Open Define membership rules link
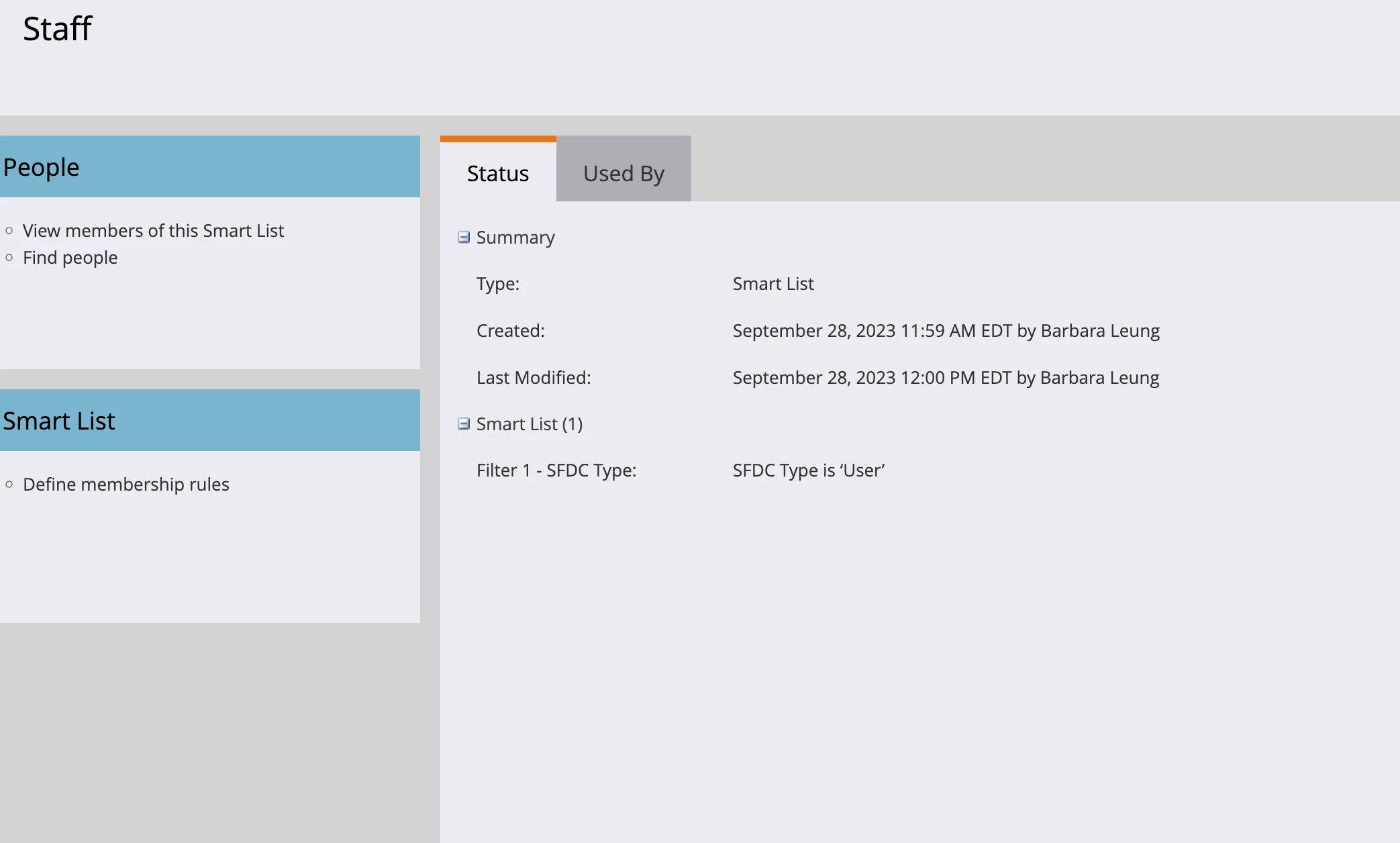Screen dimensions: 1400x843 tap(126, 484)
